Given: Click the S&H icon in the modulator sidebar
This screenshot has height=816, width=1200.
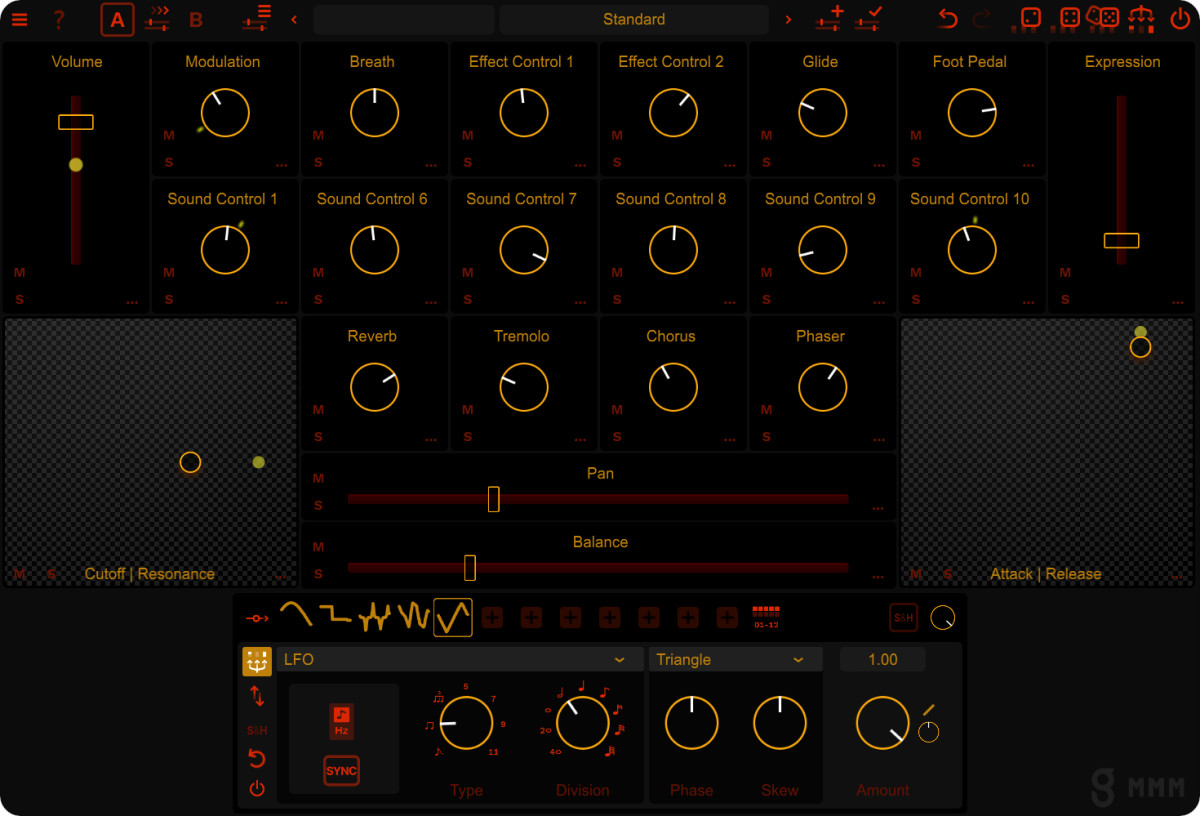Looking at the screenshot, I should click(x=257, y=730).
